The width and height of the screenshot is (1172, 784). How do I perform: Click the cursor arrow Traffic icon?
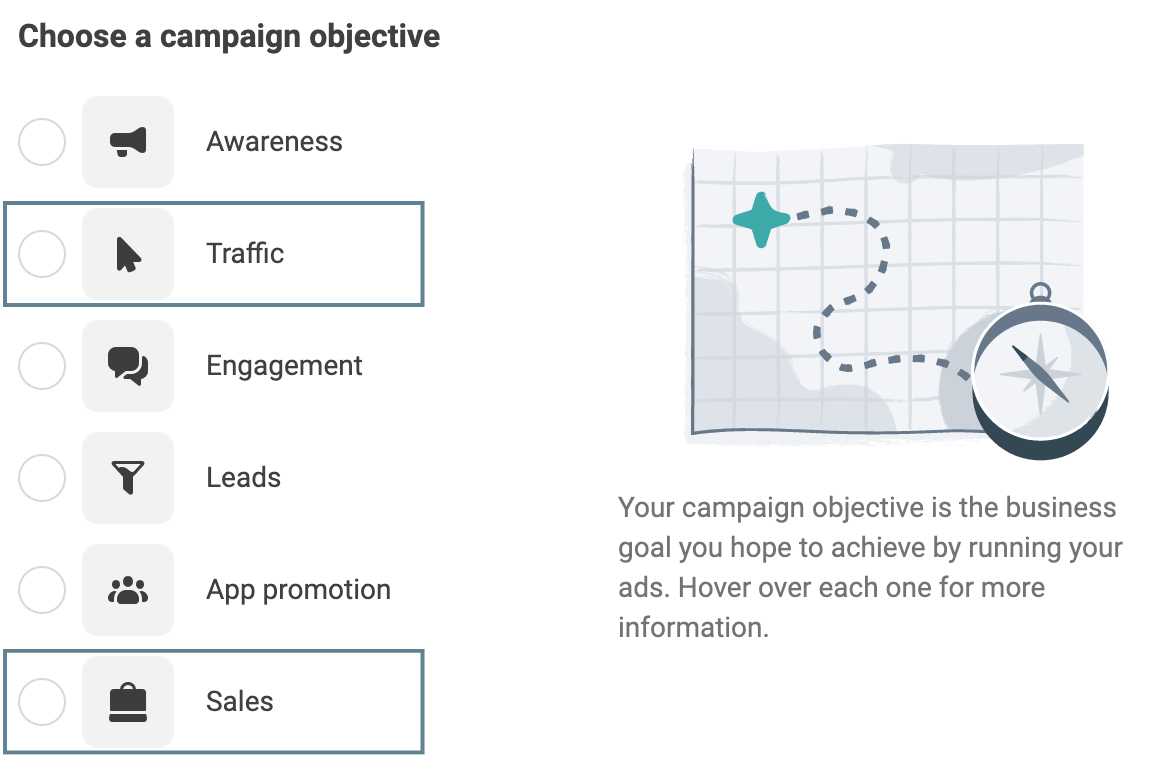tap(128, 253)
